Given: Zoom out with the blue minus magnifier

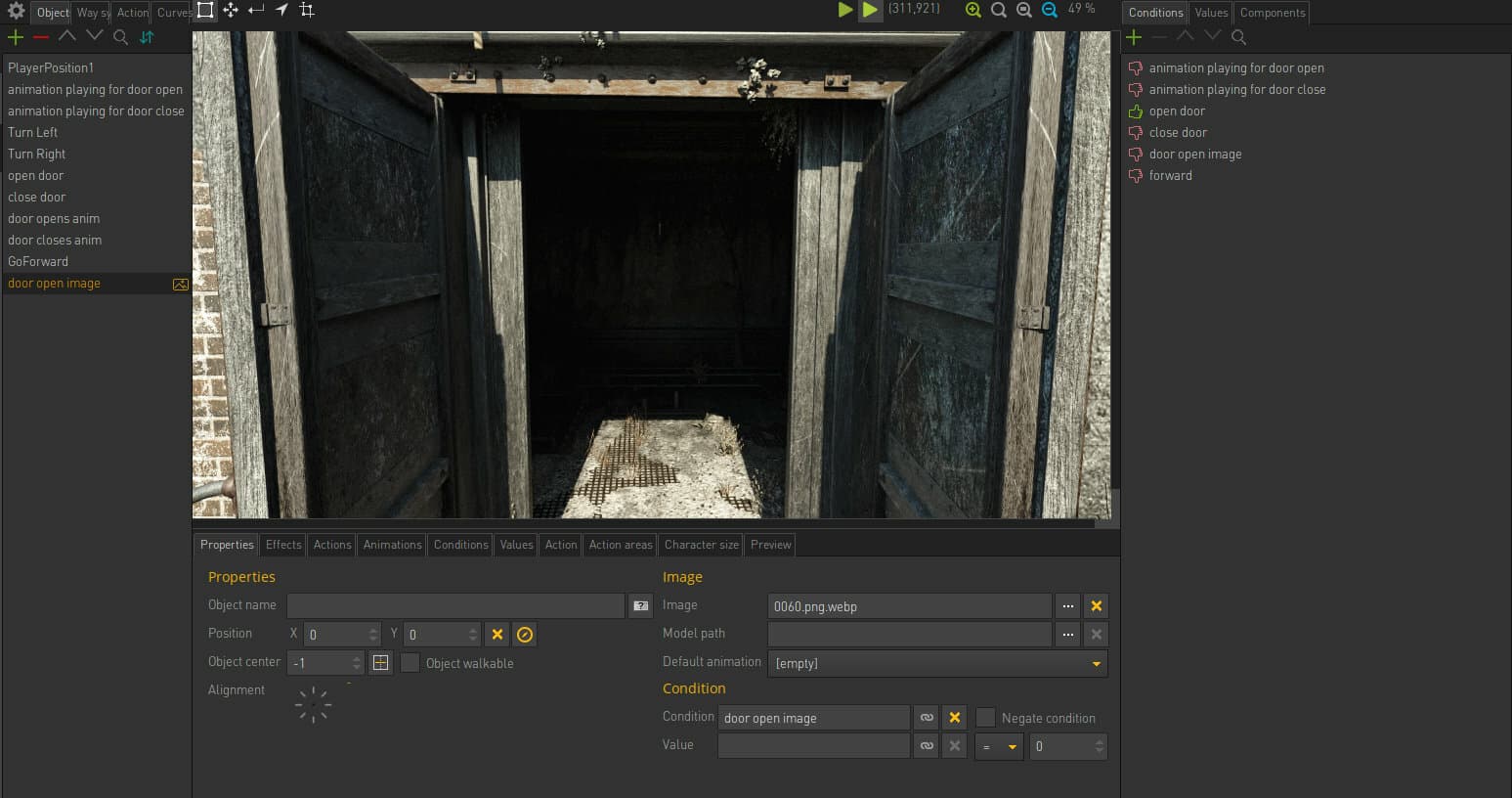Looking at the screenshot, I should [x=1050, y=10].
